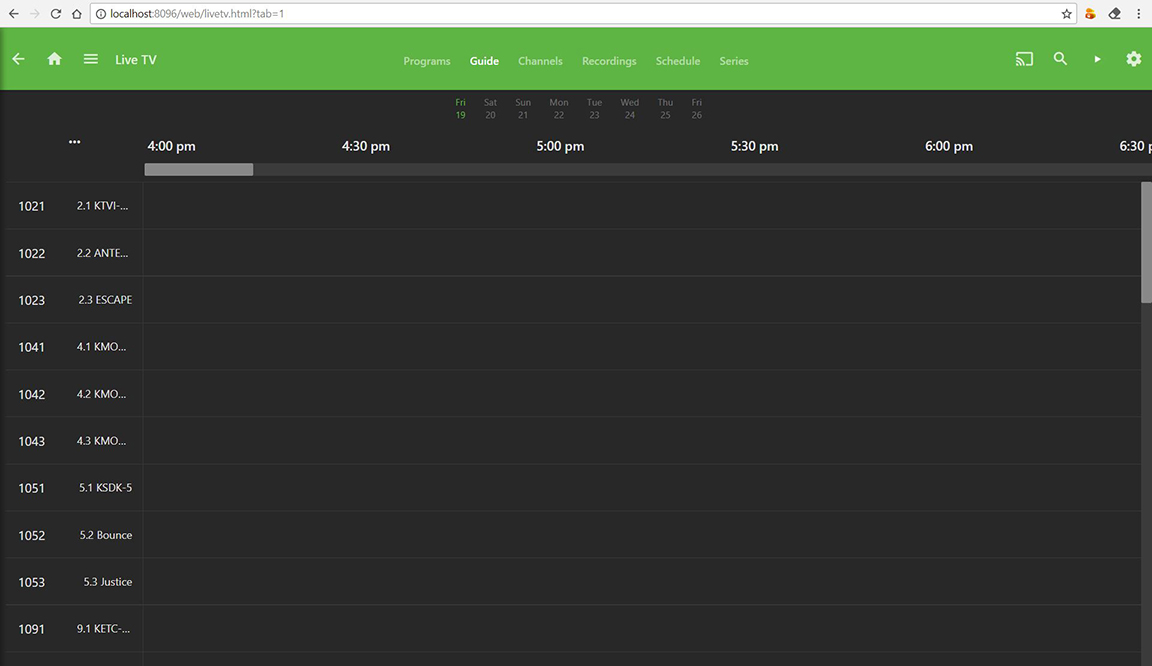Click the site info icon in address bar
This screenshot has width=1152, height=666.
point(101,13)
